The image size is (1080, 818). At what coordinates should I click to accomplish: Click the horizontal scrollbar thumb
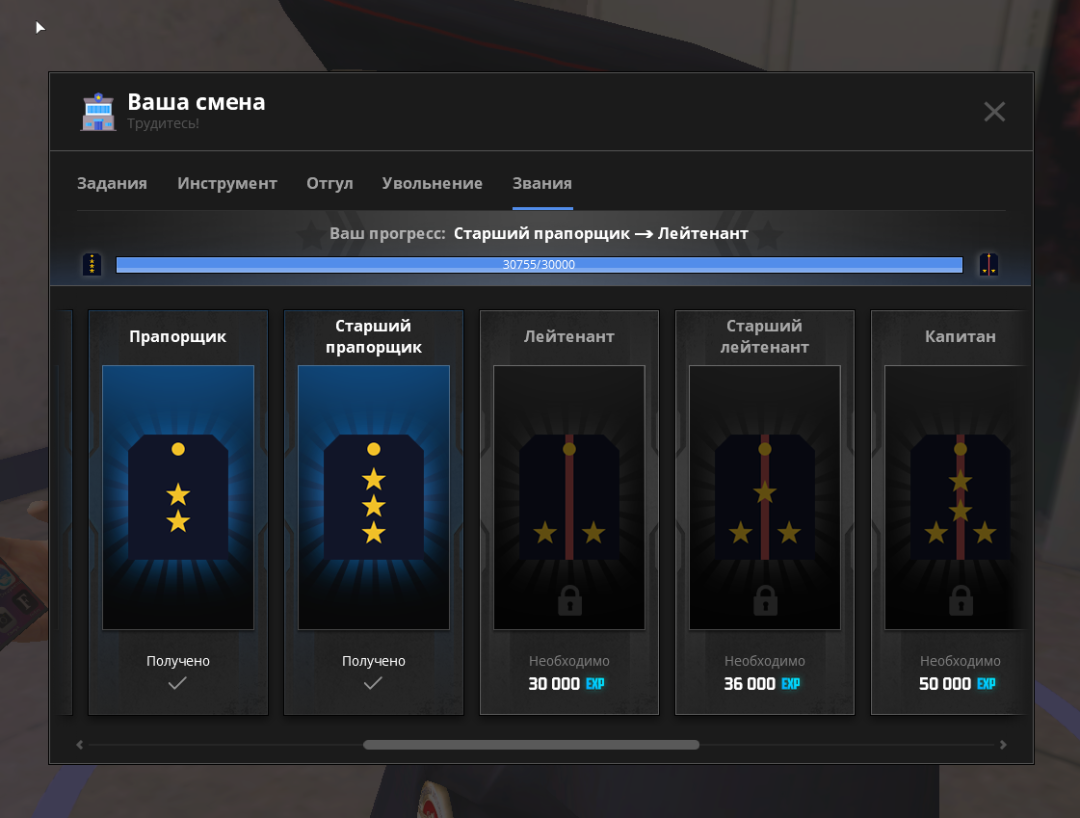coord(531,745)
